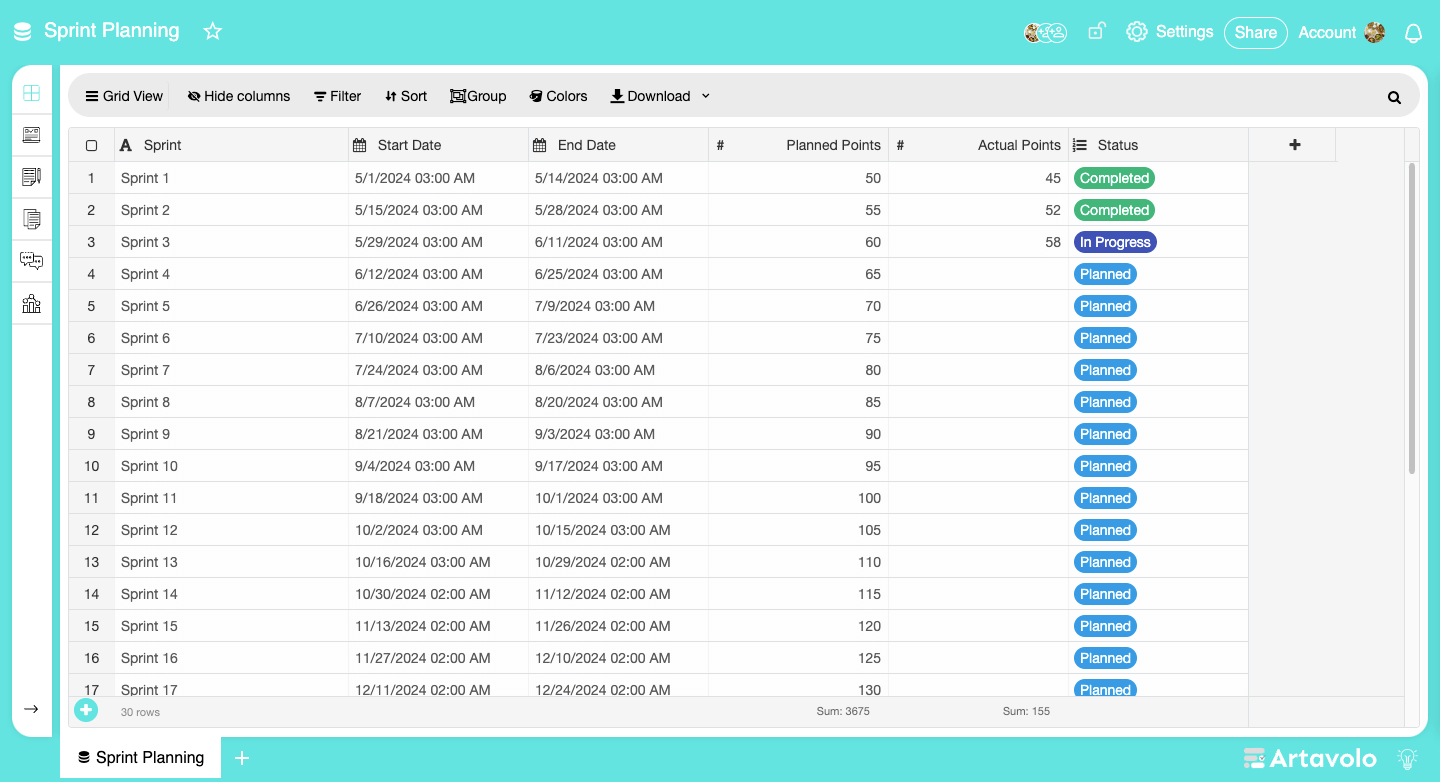Click the Completed status tag for Sprint 1
This screenshot has height=782, width=1440.
tap(1114, 178)
